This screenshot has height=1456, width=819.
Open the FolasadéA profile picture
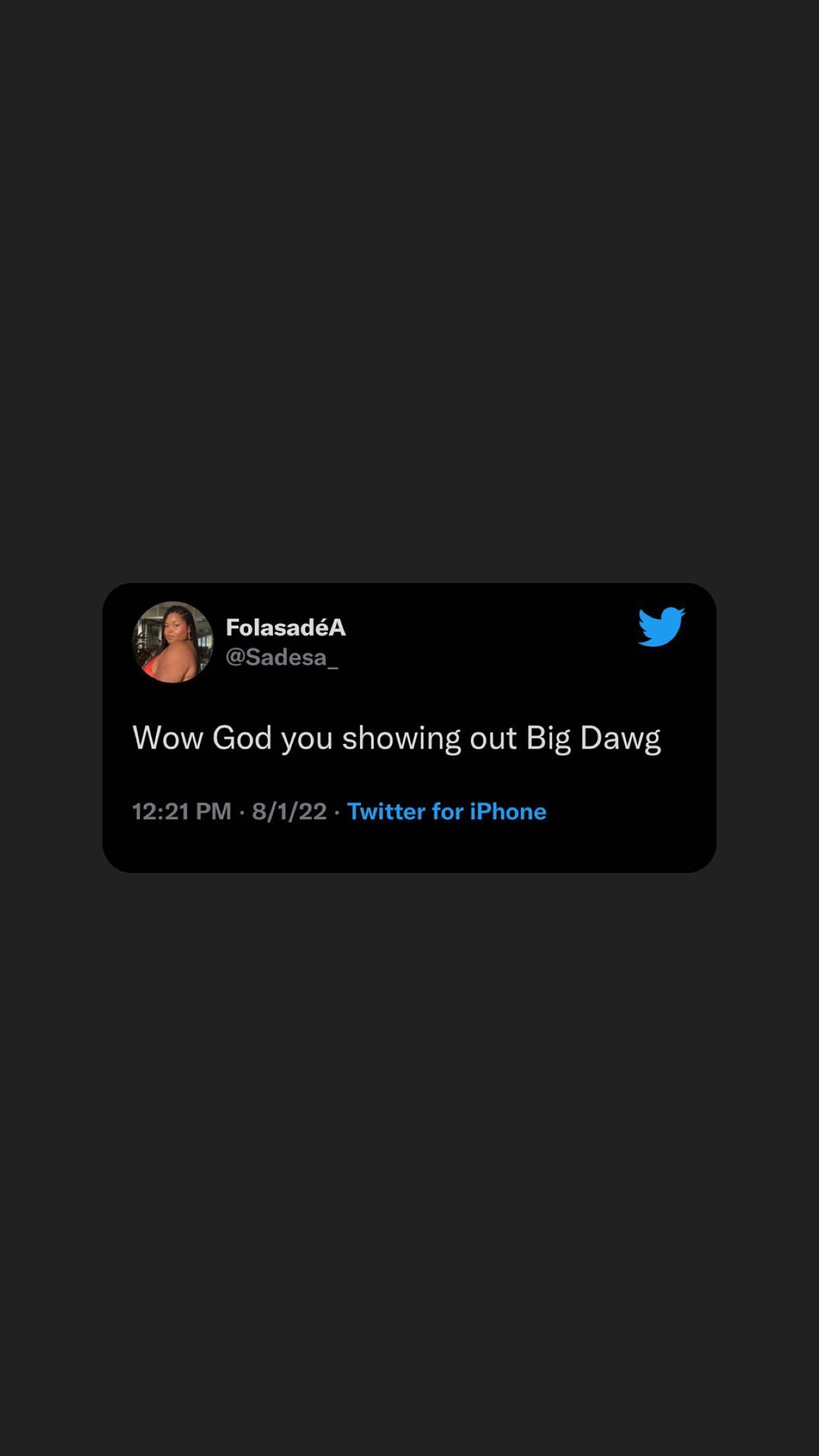click(x=173, y=642)
